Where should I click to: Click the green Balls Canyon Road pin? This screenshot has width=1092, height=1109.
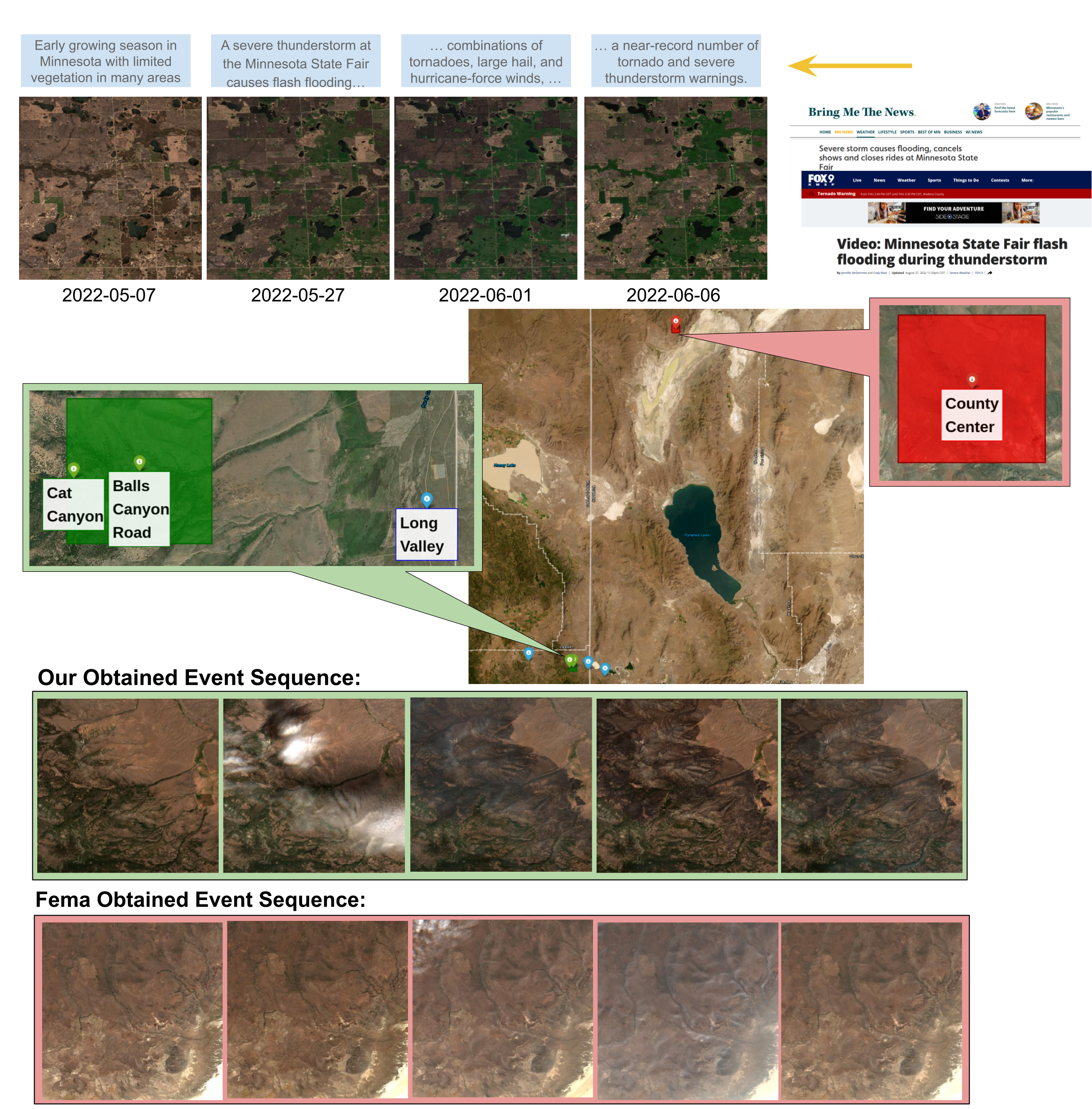(x=139, y=462)
